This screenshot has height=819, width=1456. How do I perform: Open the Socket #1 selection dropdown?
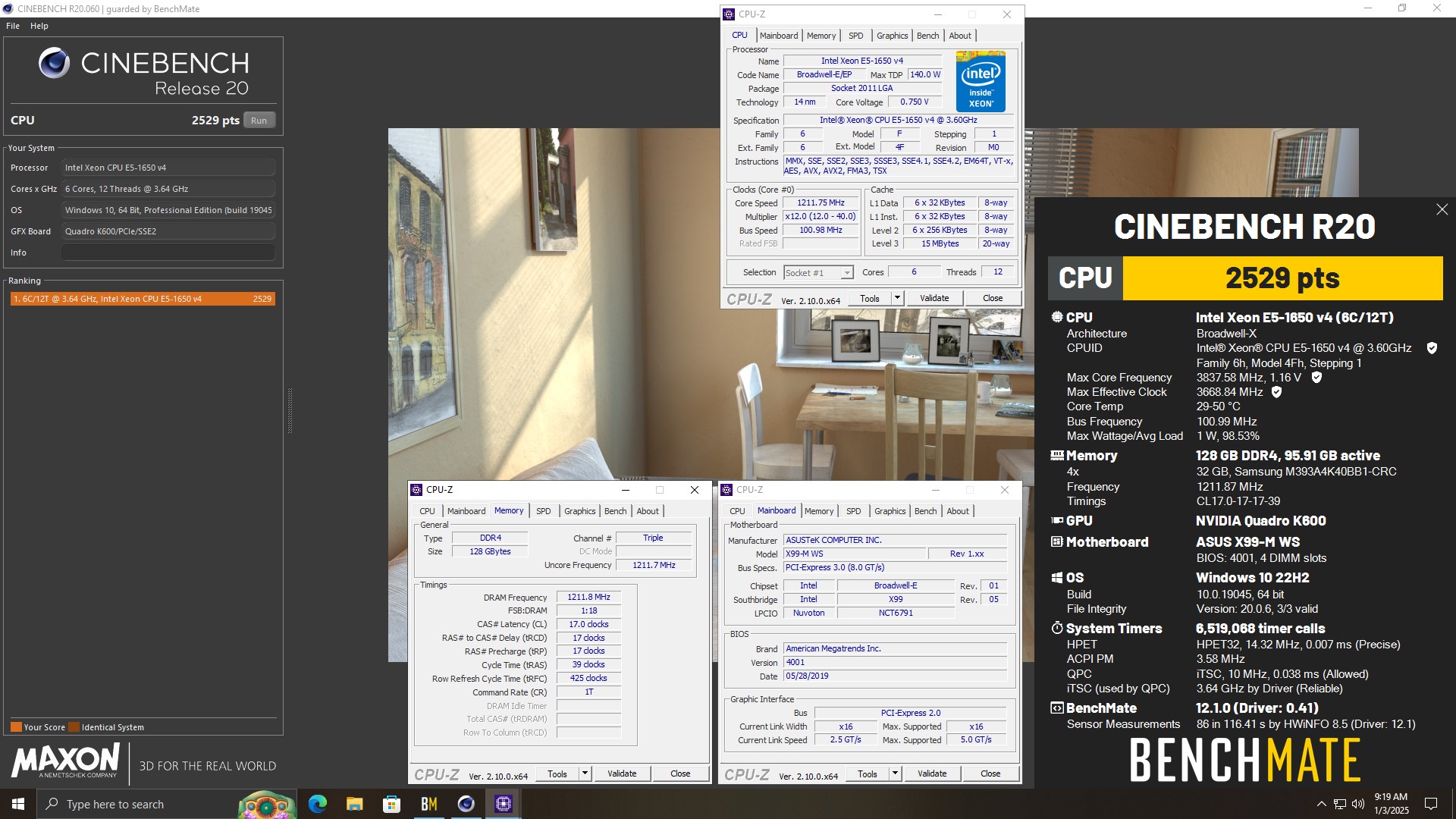(x=818, y=273)
